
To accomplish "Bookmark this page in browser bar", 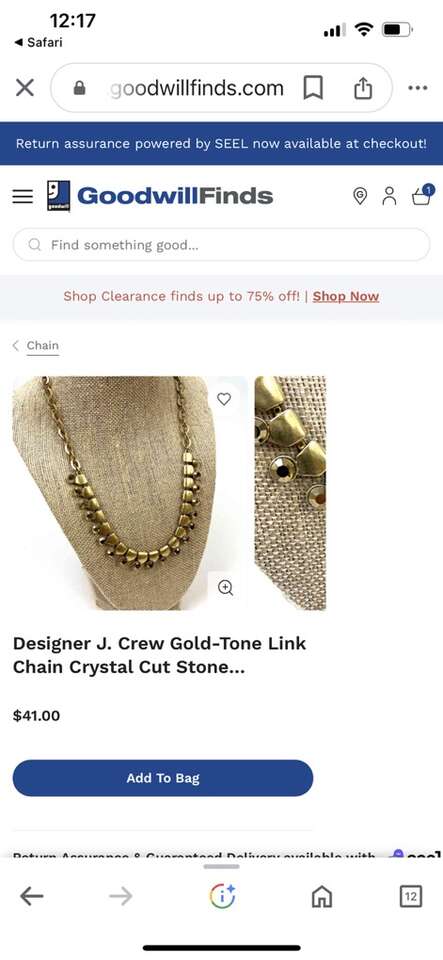I will (x=313, y=88).
